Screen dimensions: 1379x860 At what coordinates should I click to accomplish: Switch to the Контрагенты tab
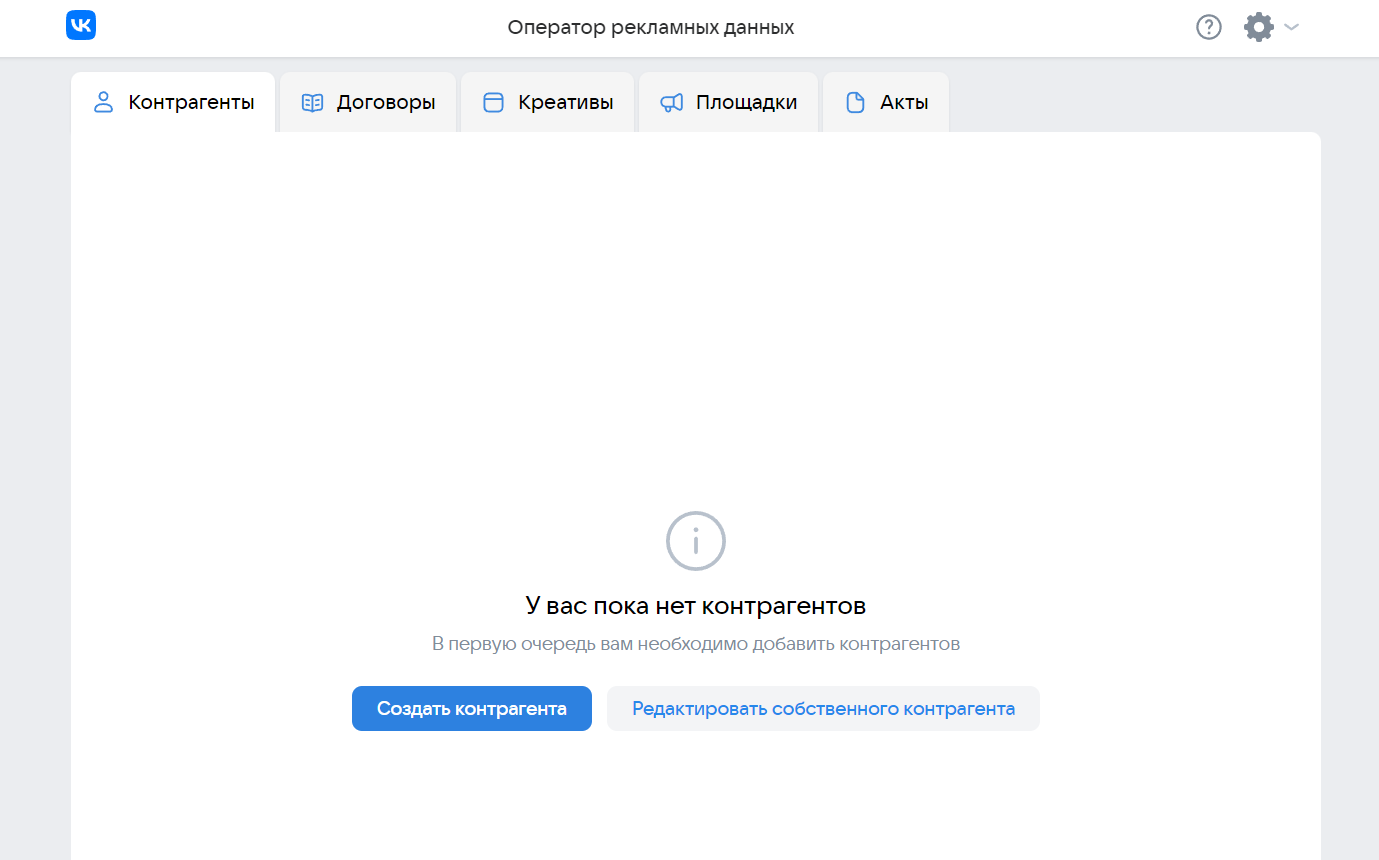tap(173, 102)
